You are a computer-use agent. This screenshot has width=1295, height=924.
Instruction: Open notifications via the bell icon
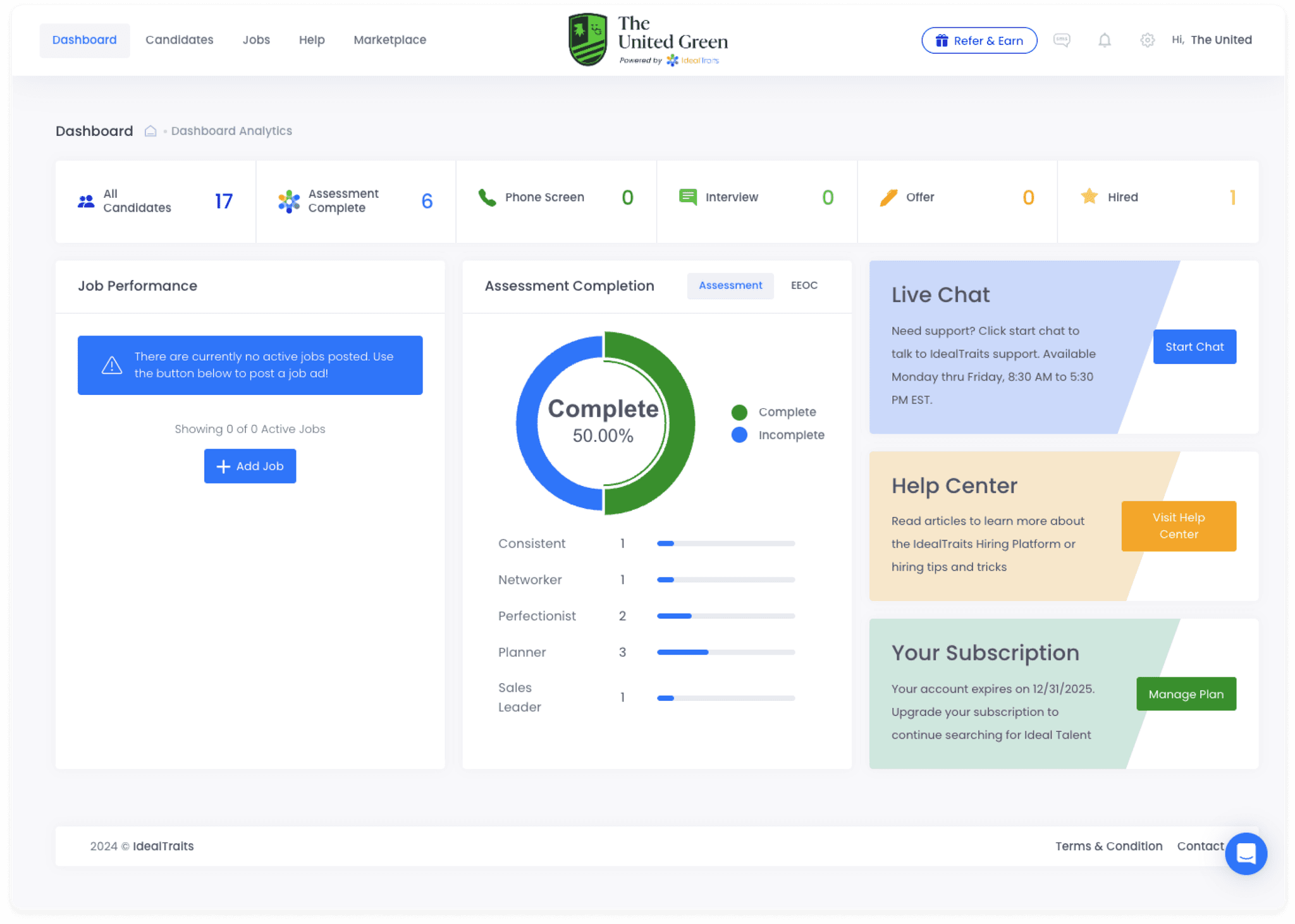coord(1105,40)
